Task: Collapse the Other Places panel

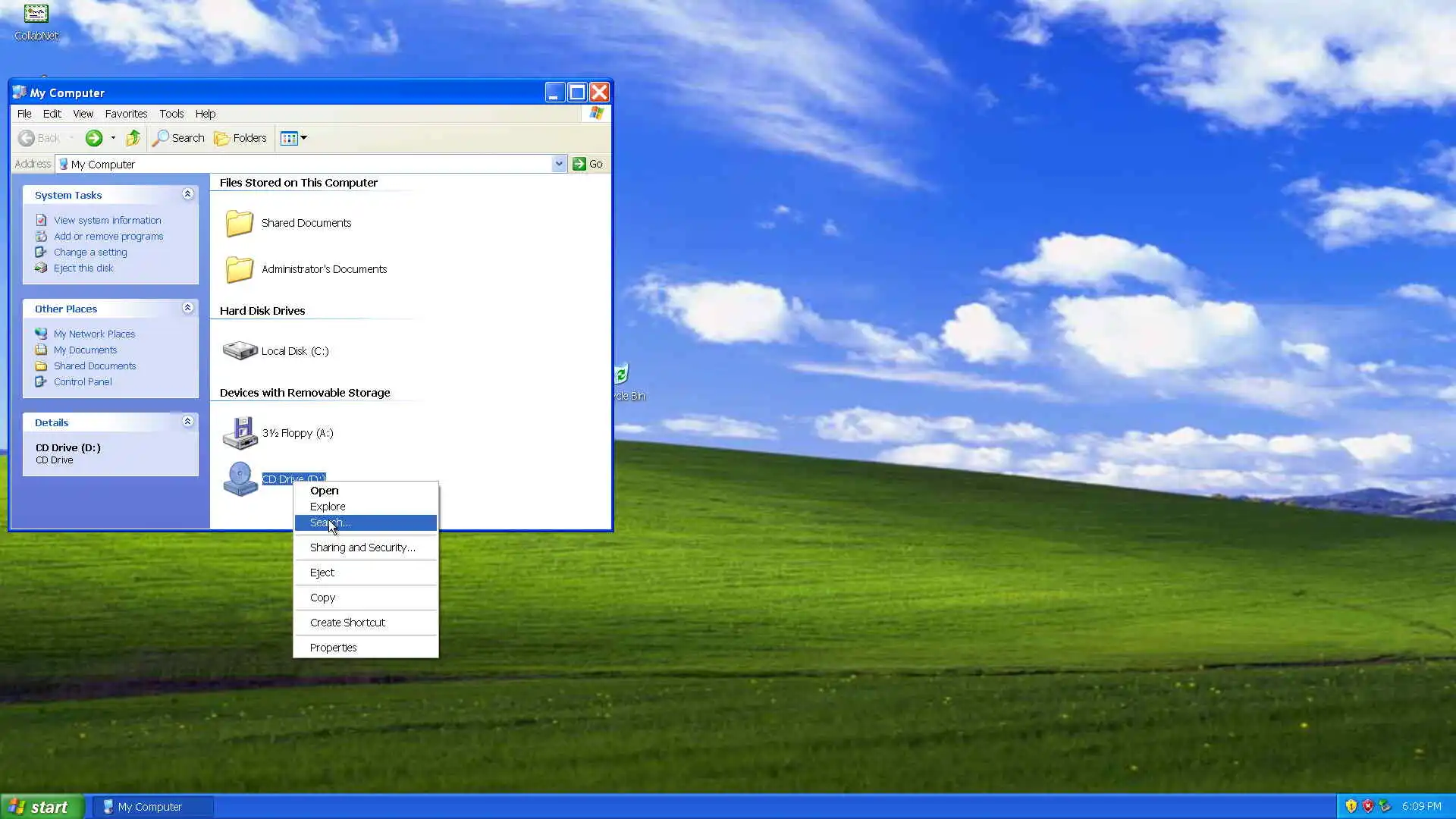Action: (187, 308)
